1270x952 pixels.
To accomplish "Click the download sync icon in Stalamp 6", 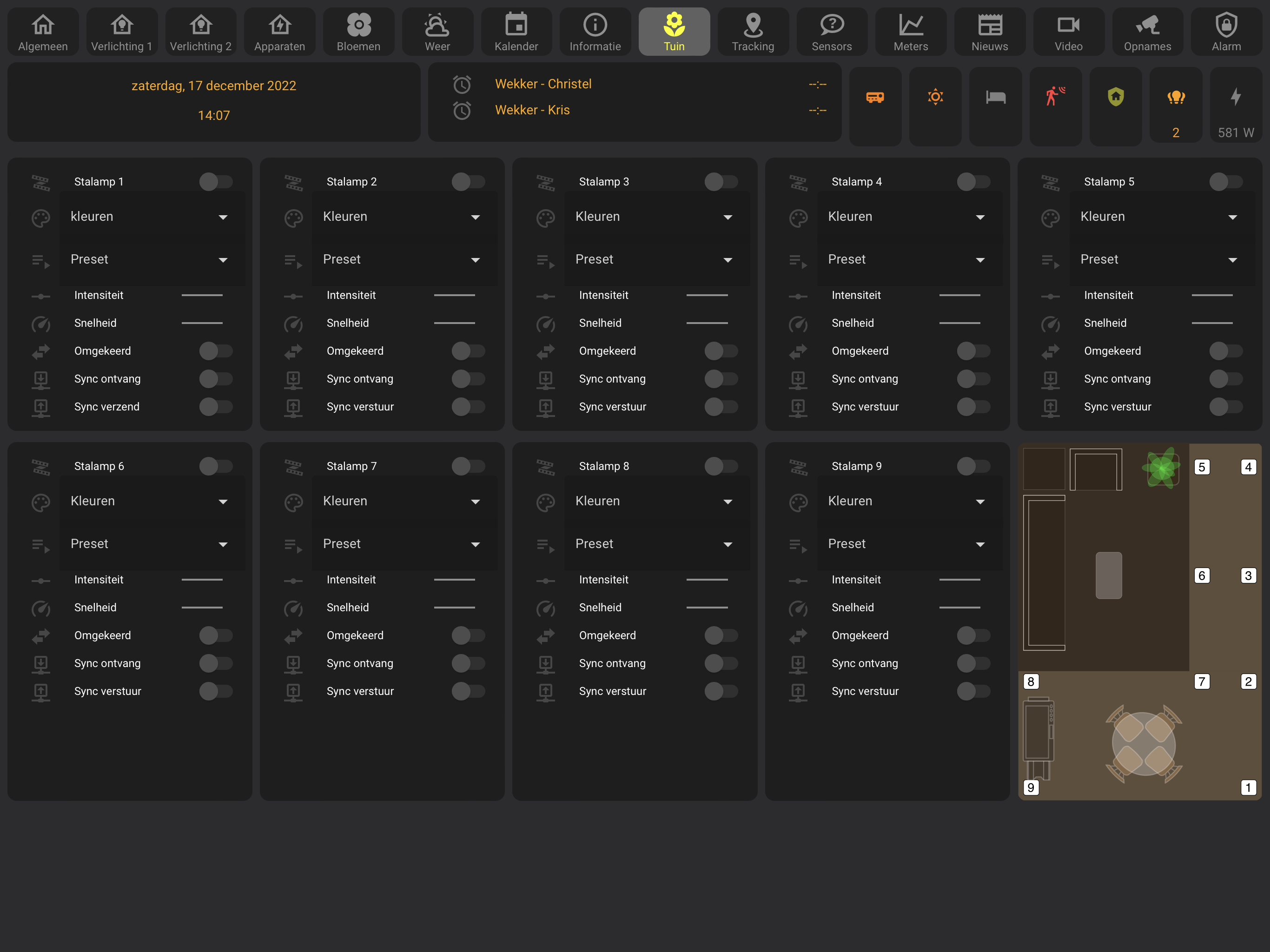I will (41, 664).
